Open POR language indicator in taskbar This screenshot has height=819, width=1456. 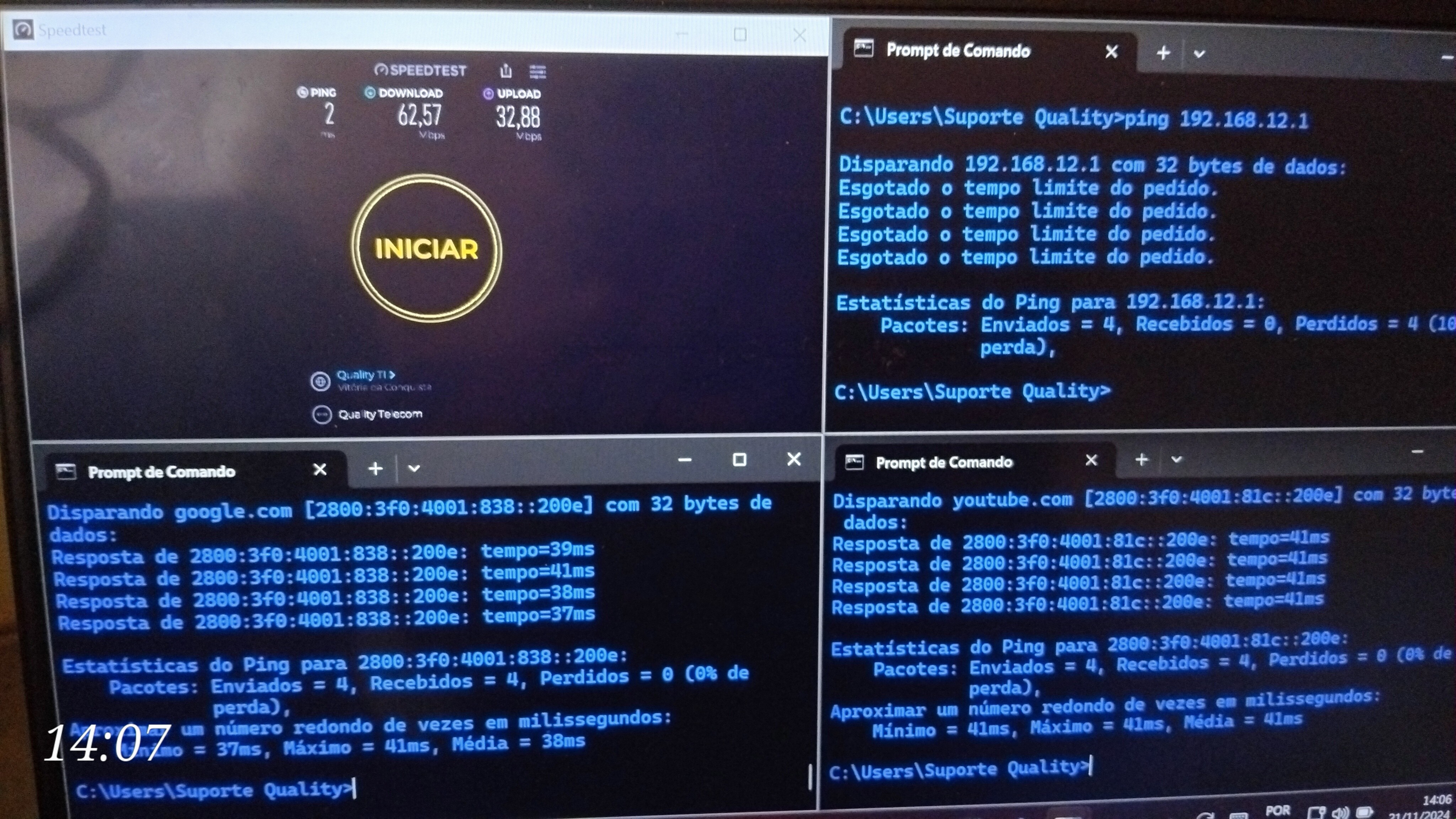pyautogui.click(x=1278, y=810)
